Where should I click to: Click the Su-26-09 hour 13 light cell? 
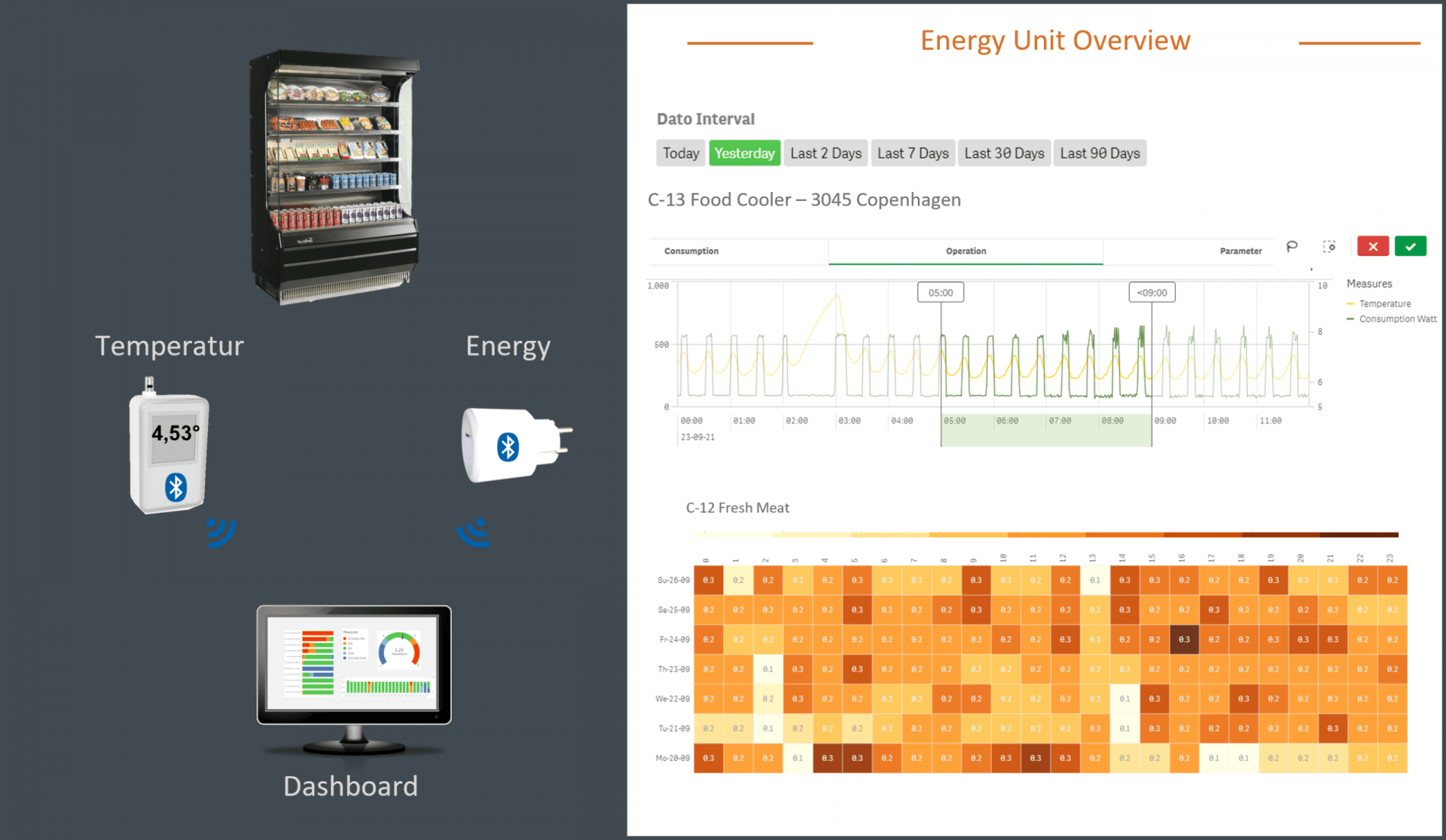1095,580
